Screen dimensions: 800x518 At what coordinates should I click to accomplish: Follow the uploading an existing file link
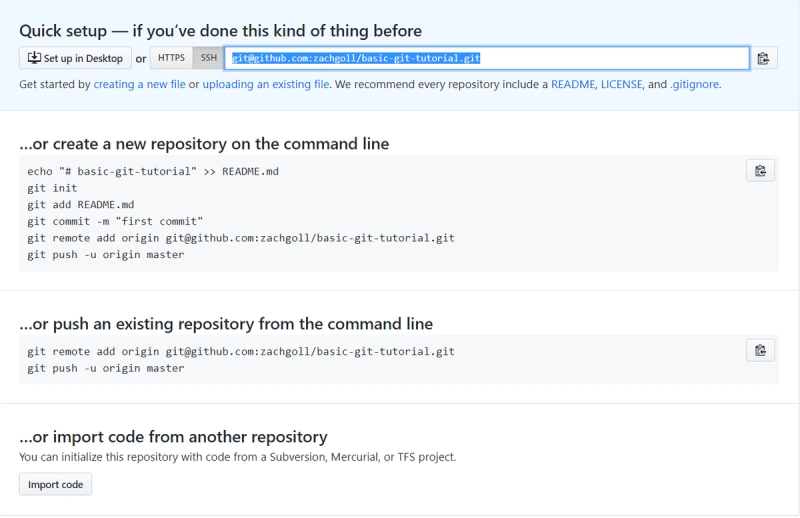pyautogui.click(x=266, y=85)
